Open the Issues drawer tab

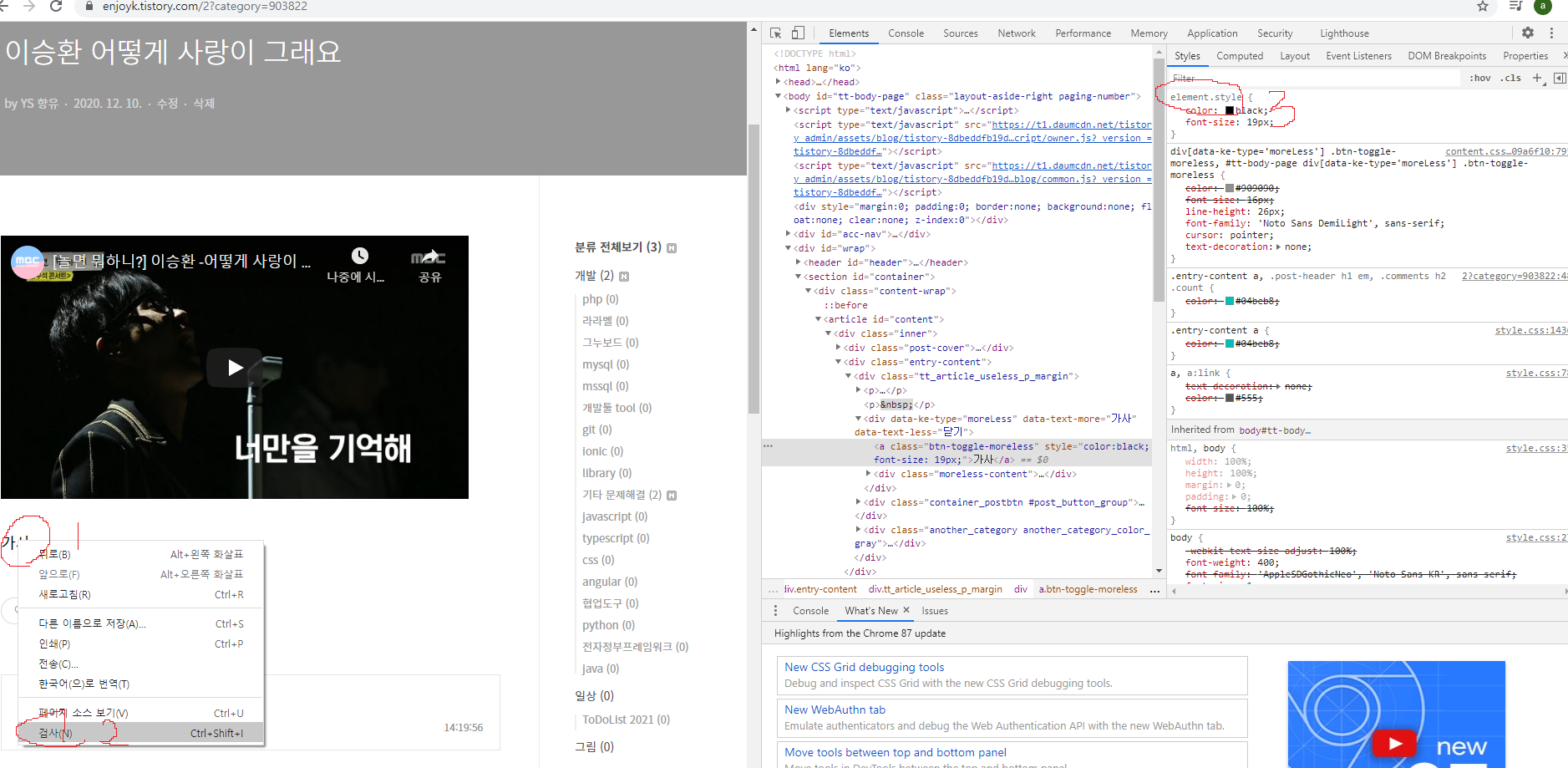tap(934, 611)
